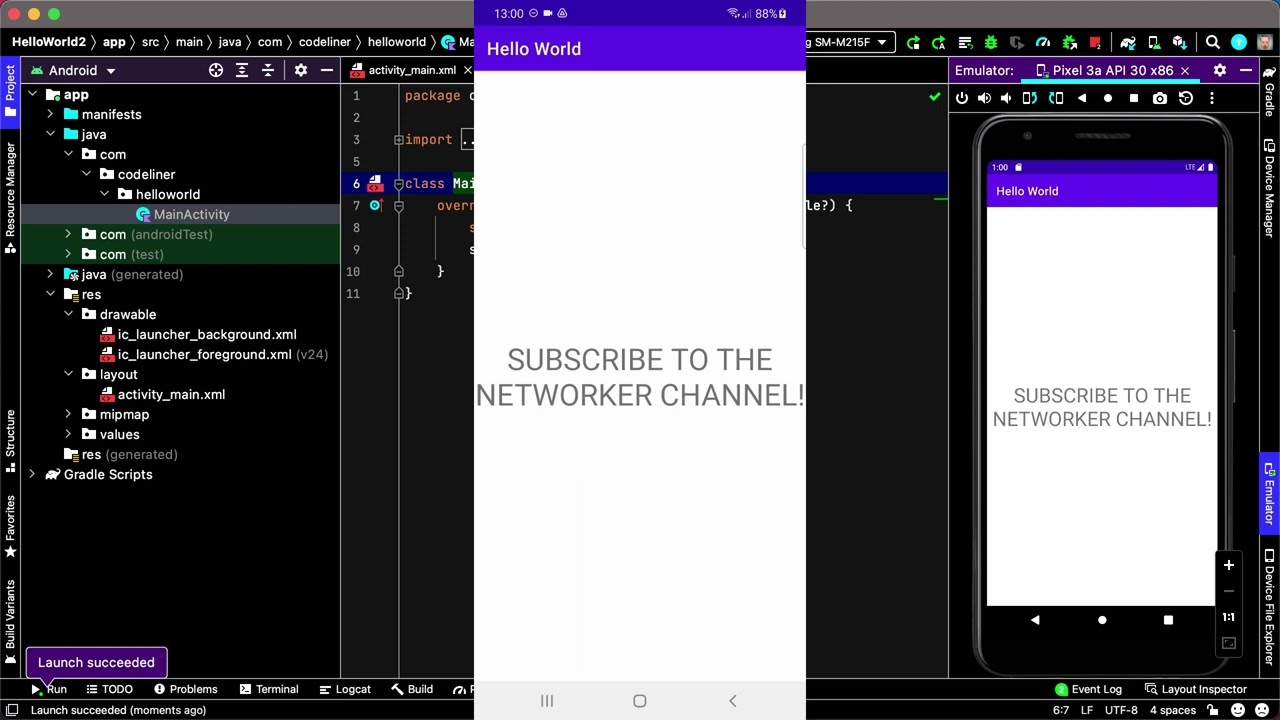The height and width of the screenshot is (720, 1280).
Task: Open the Event Log
Action: pos(1088,689)
